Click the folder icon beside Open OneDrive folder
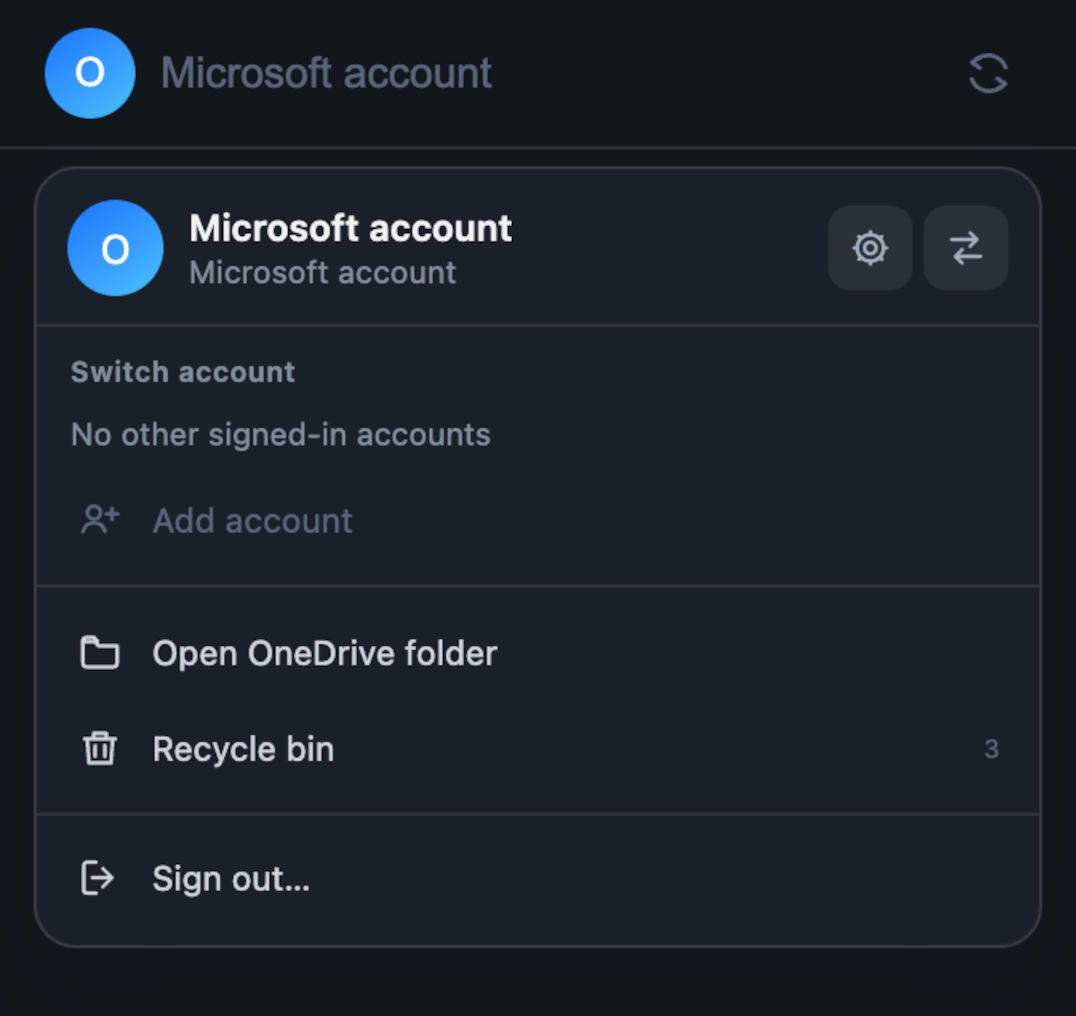 tap(100, 652)
